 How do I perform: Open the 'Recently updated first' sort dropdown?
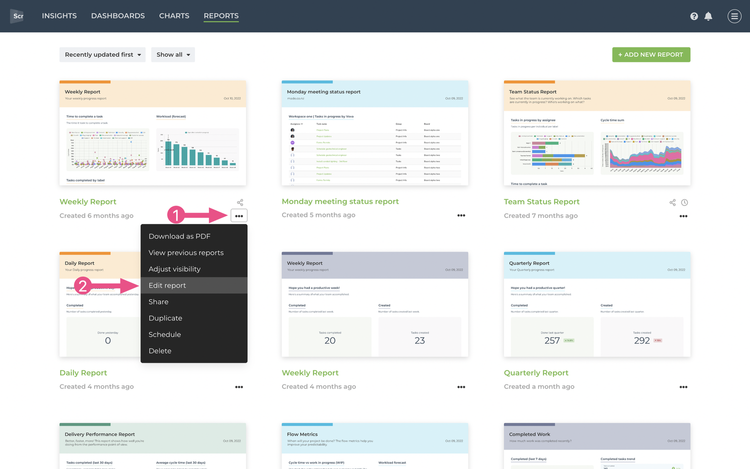102,55
